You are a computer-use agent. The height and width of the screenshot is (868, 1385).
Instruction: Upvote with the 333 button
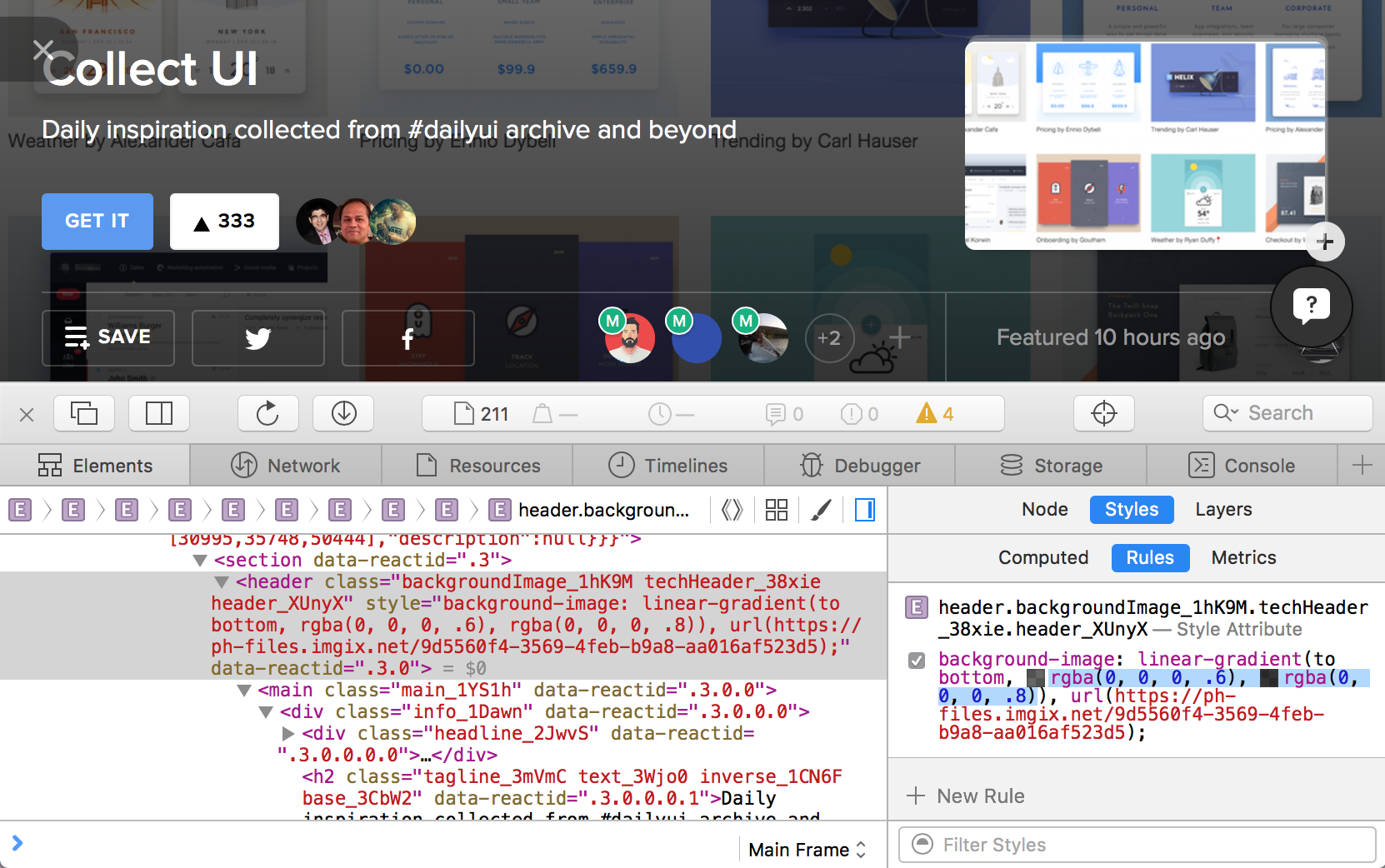click(224, 222)
